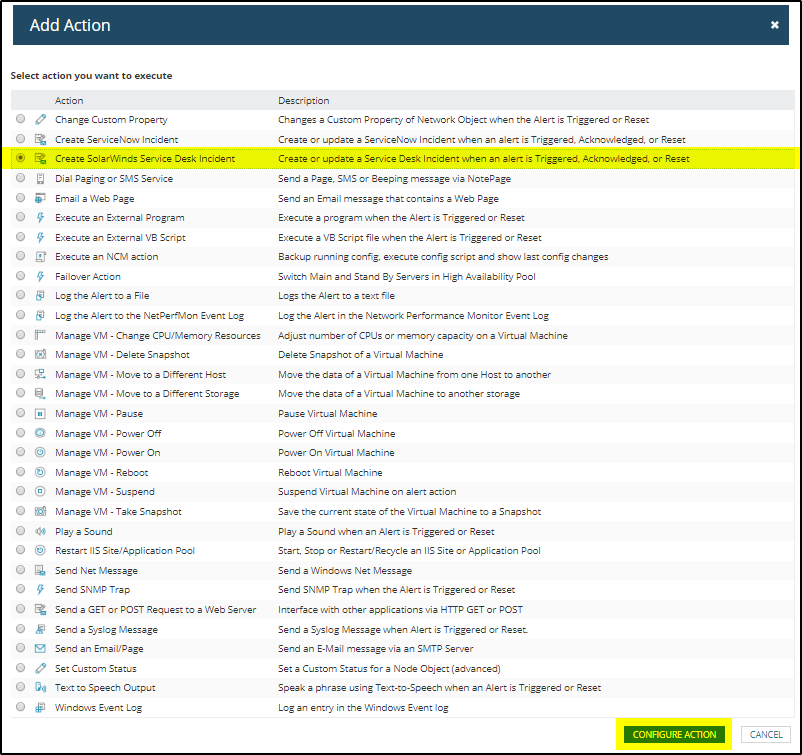Click the 'Send a Windows Net Message' description

(x=345, y=570)
